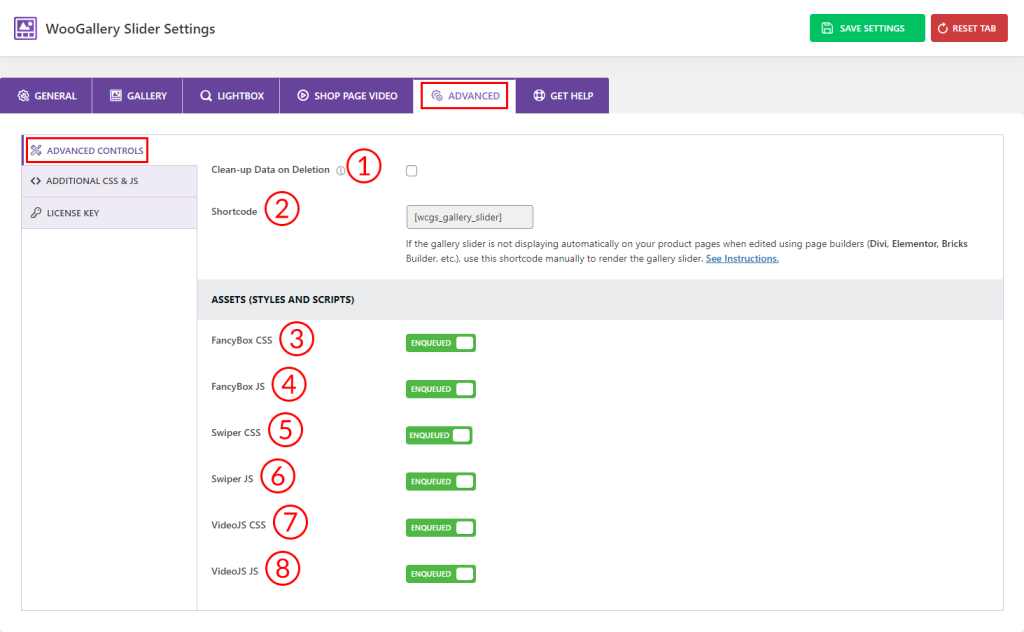Click the Advanced Controls tools icon
The height and width of the screenshot is (632, 1024).
pos(36,150)
